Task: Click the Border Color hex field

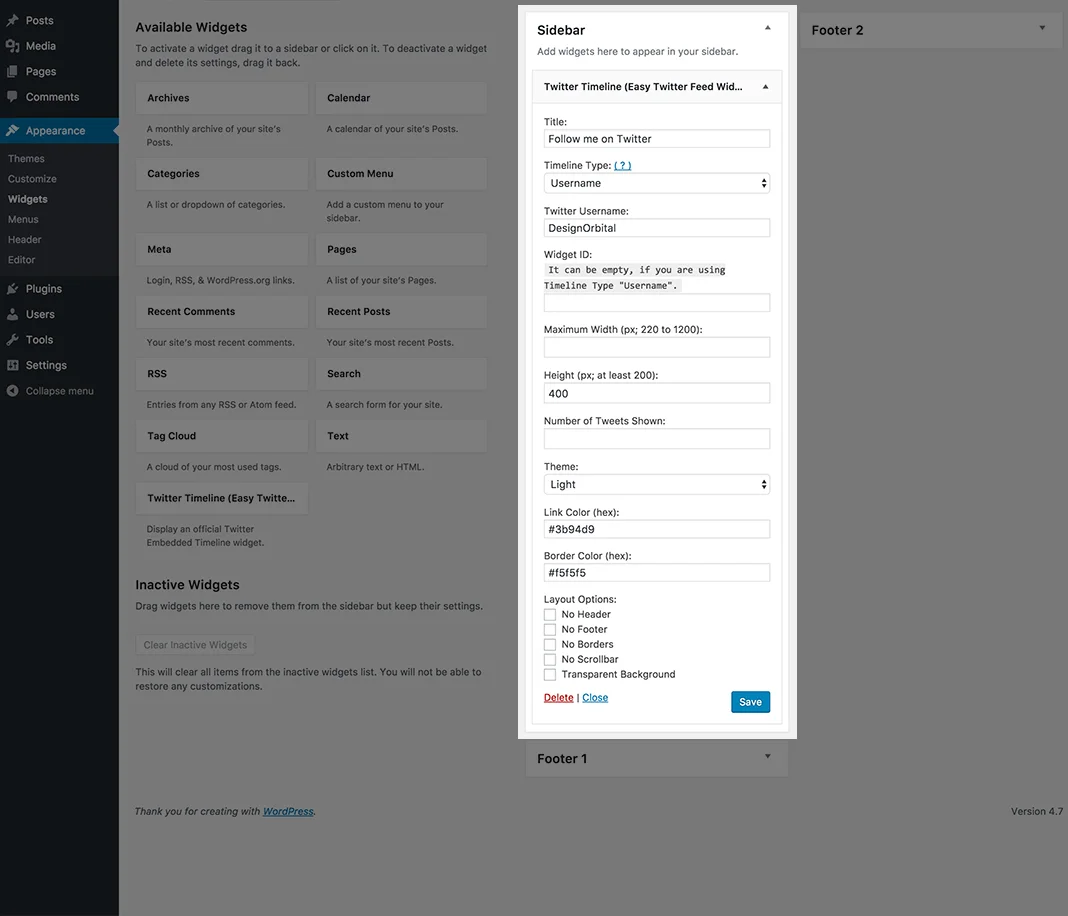Action: 657,573
